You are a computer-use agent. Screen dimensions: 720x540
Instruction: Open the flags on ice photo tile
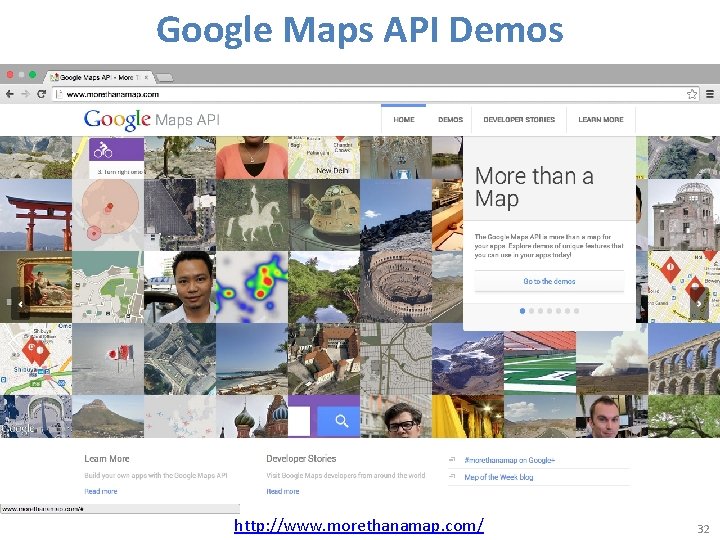(x=108, y=359)
